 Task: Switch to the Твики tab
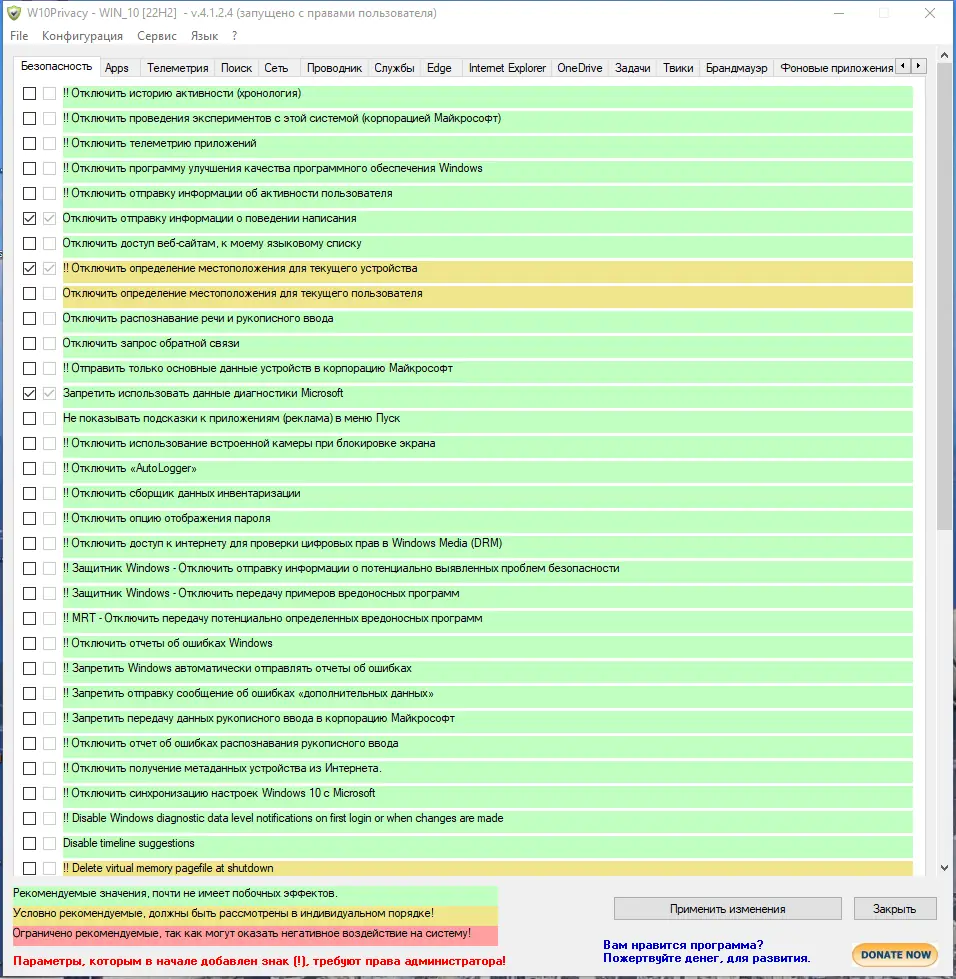pyautogui.click(x=678, y=68)
